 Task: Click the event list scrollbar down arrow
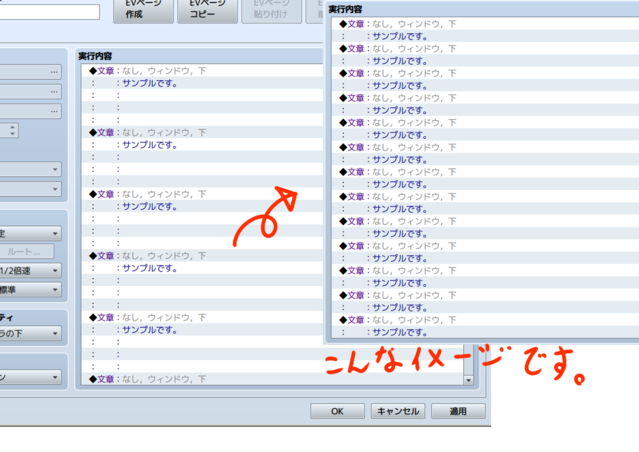tap(468, 380)
